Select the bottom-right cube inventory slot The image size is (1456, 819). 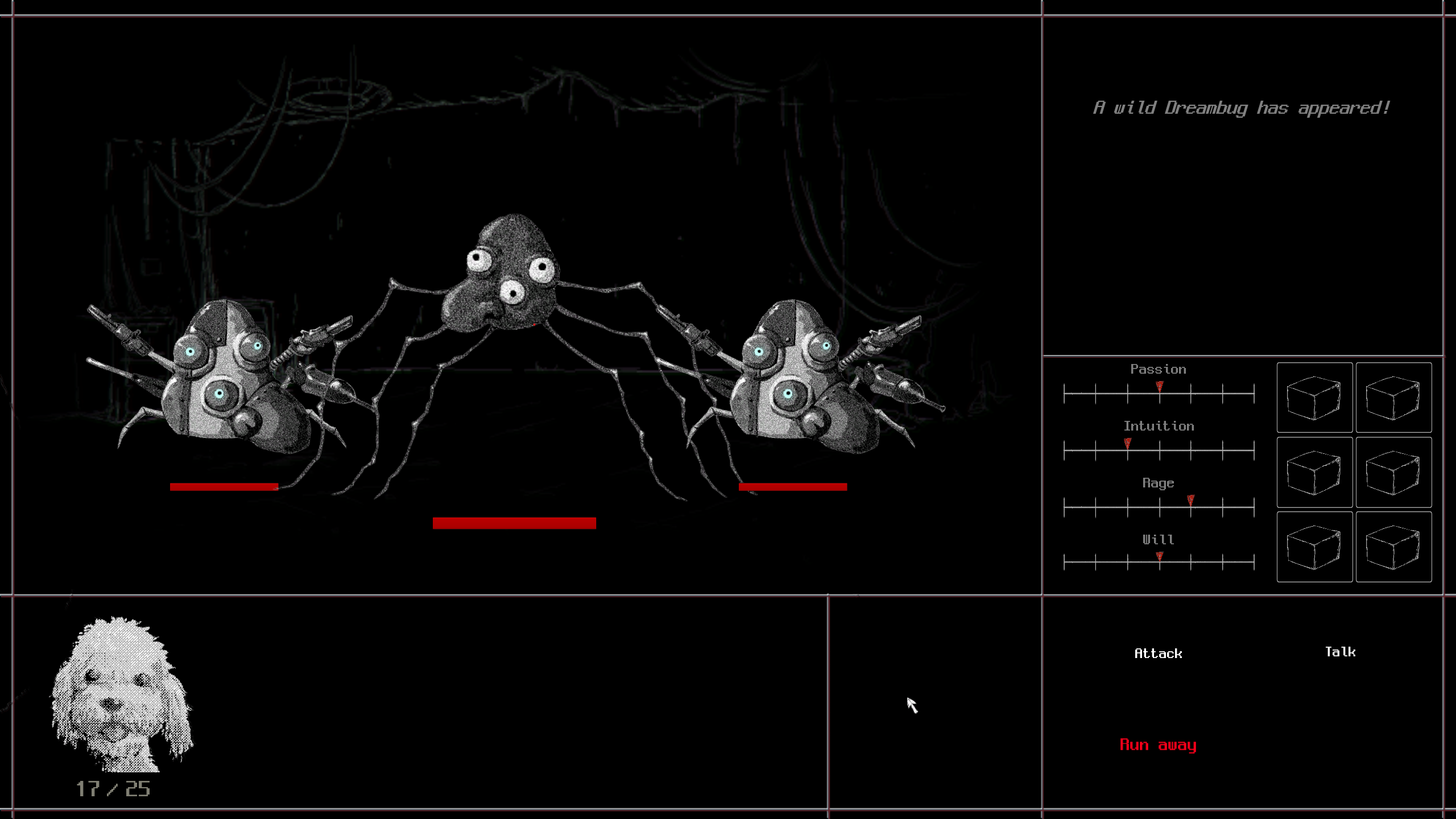[x=1393, y=547]
